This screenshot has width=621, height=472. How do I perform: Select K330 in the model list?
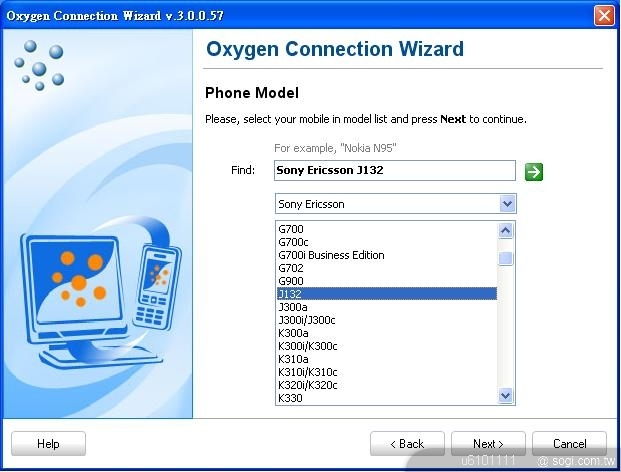387,398
